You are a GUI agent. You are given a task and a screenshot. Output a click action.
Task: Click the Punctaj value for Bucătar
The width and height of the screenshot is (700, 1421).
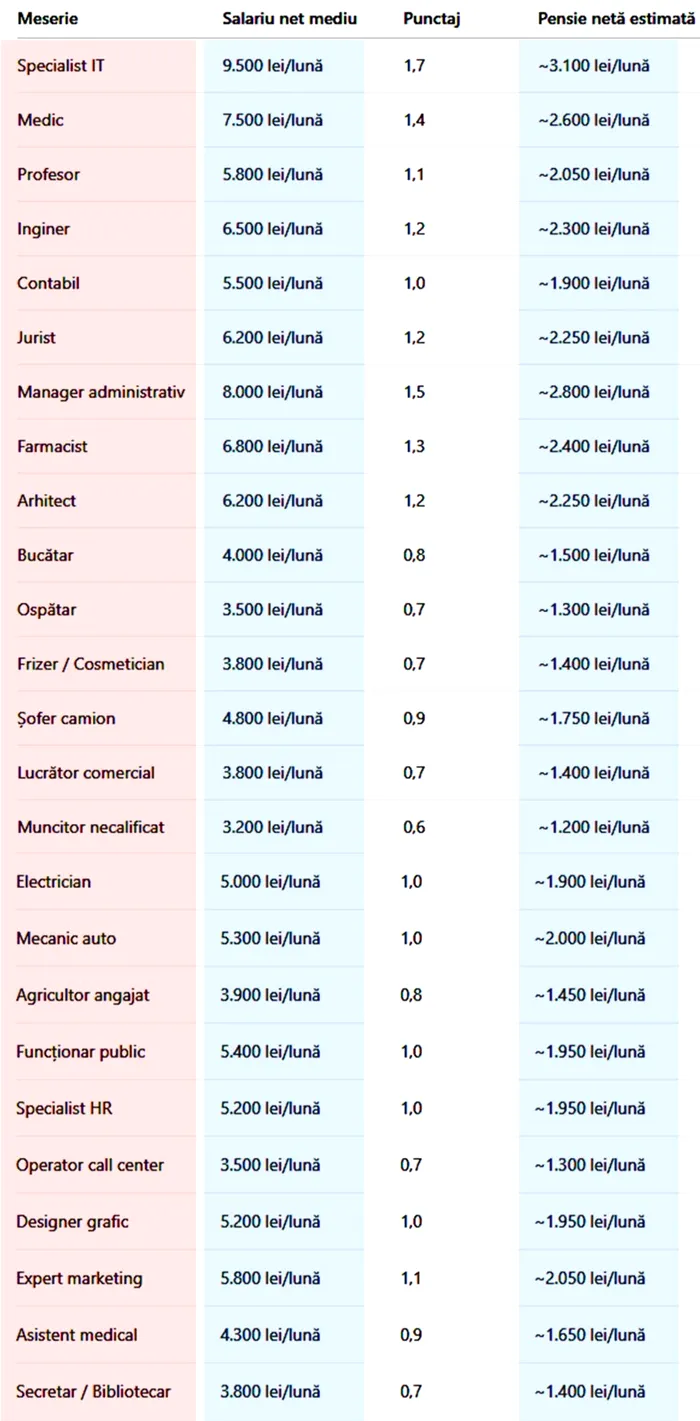click(414, 555)
